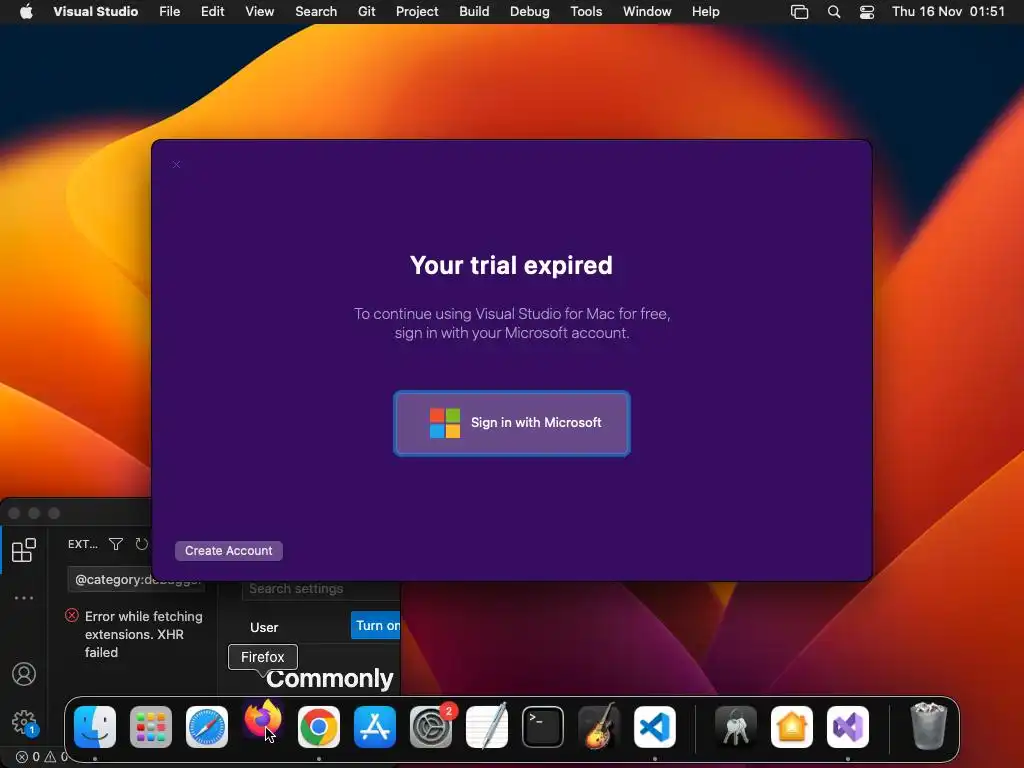Open the Build menu
The image size is (1024, 768).
pyautogui.click(x=474, y=11)
